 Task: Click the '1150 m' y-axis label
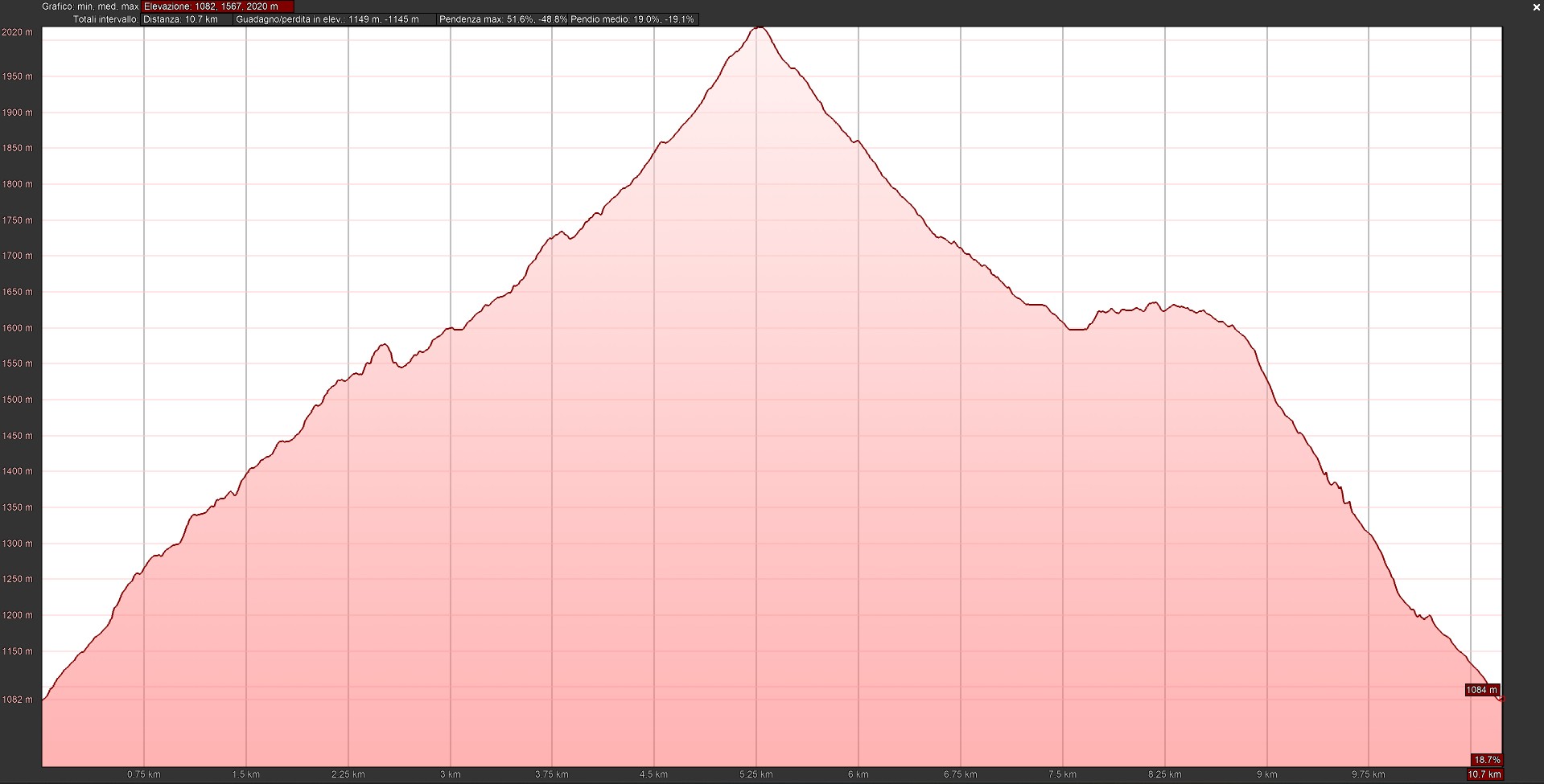(x=17, y=651)
